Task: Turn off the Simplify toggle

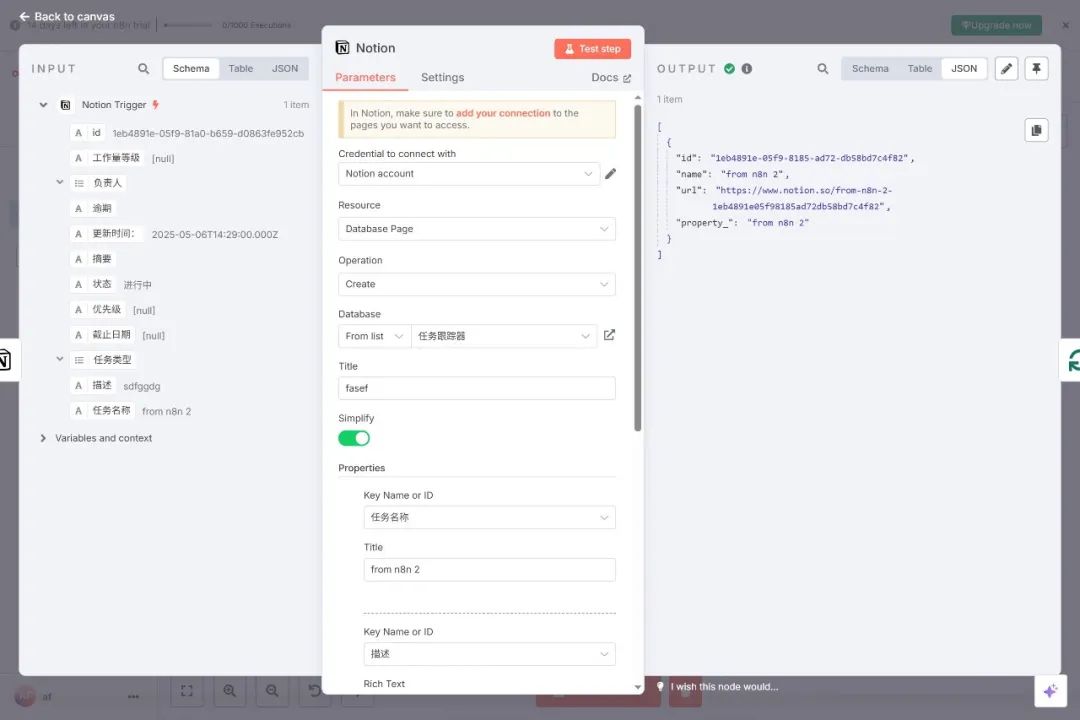Action: click(354, 438)
